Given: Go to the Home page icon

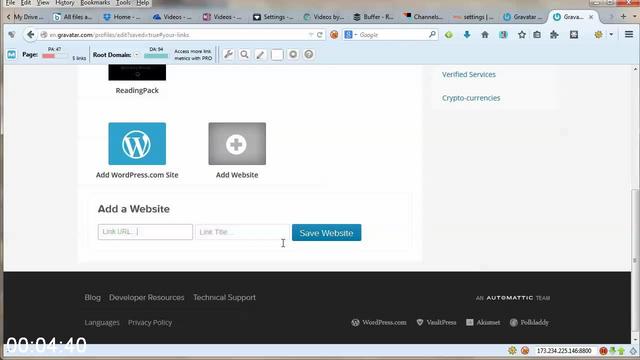Looking at the screenshot, I should click(x=485, y=35).
